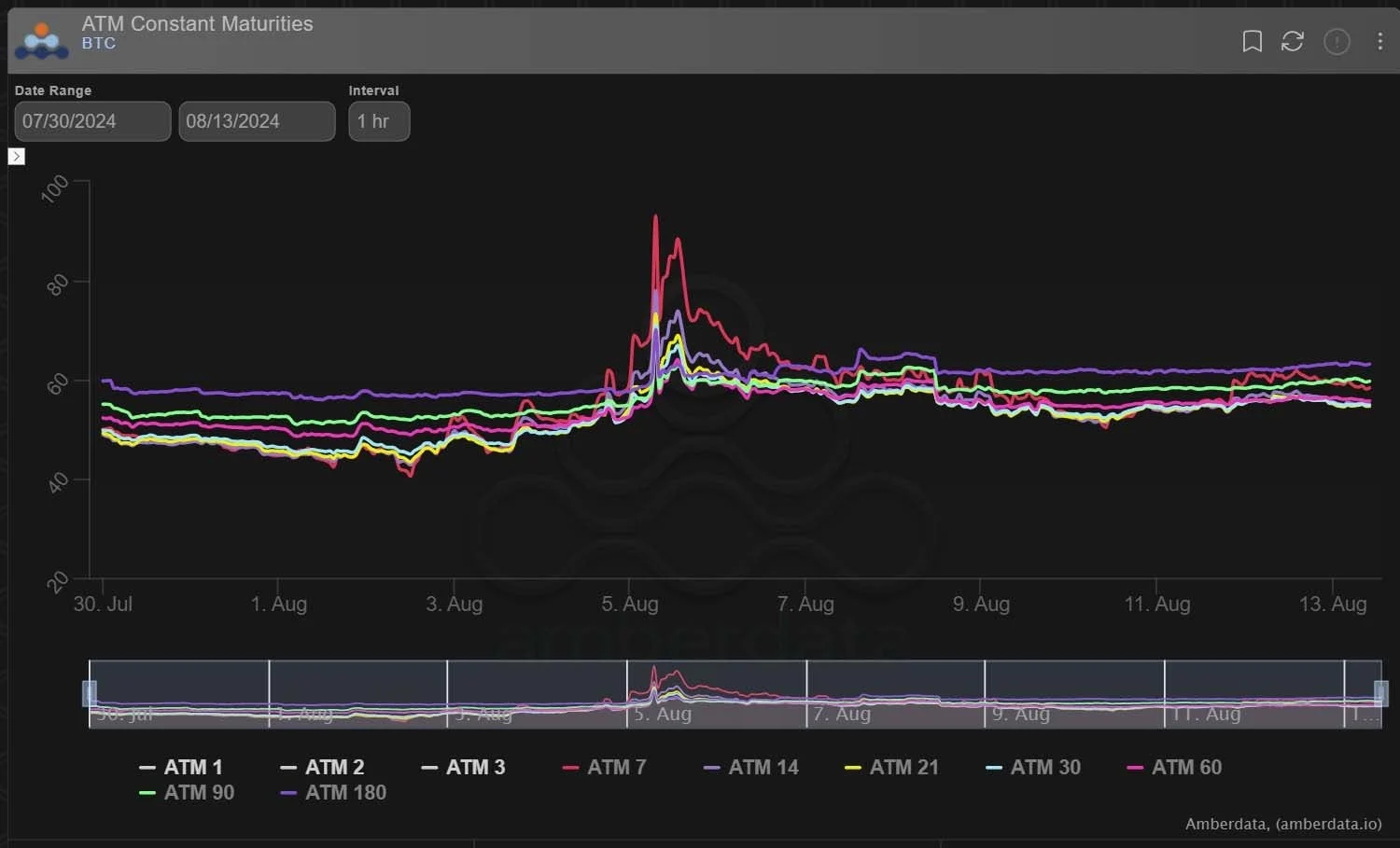Screen dimensions: 1400x848
Task: Hide the ATM 14 series
Action: click(x=751, y=767)
